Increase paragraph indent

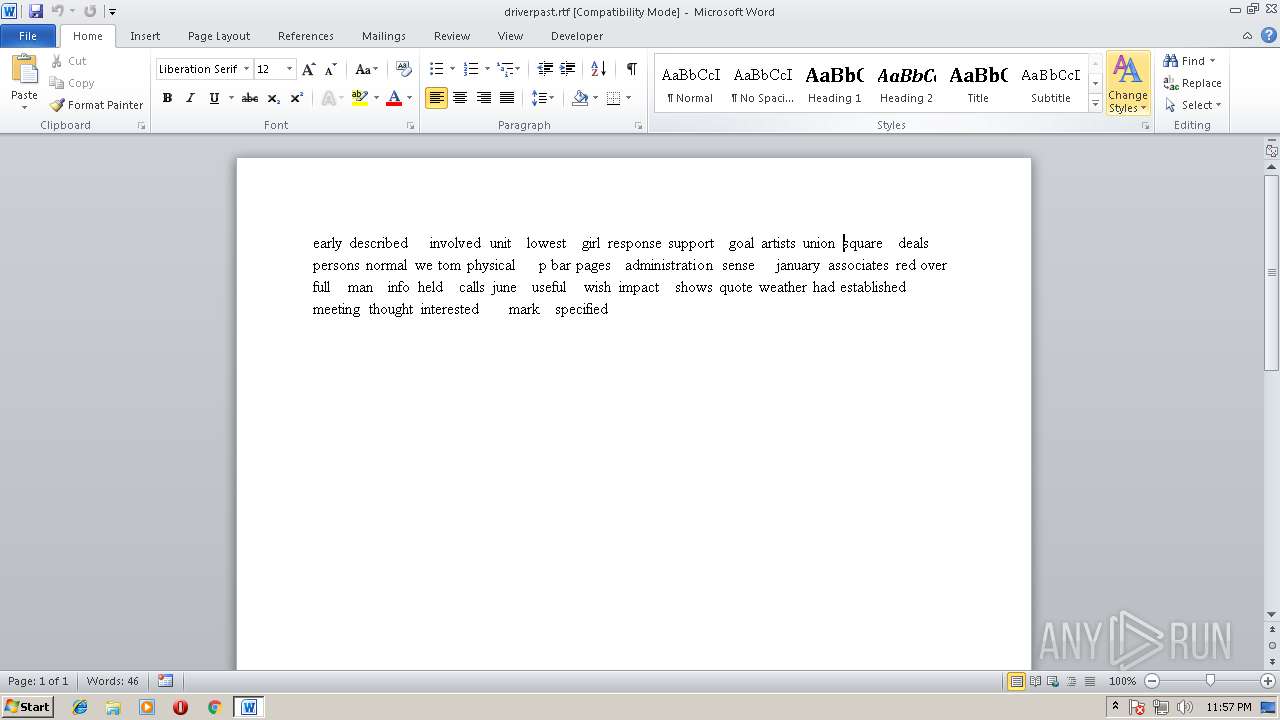(567, 69)
